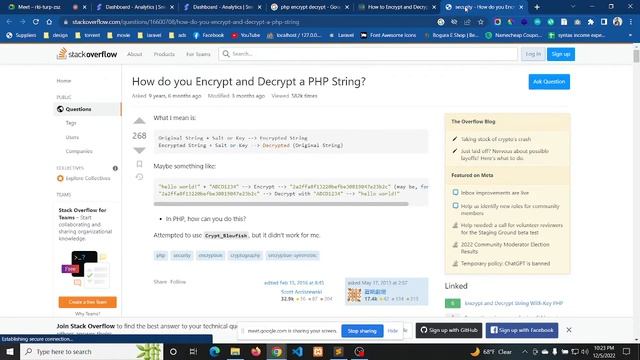640x360 pixels.
Task: Downvote the question with the down arrow
Action: [139, 151]
